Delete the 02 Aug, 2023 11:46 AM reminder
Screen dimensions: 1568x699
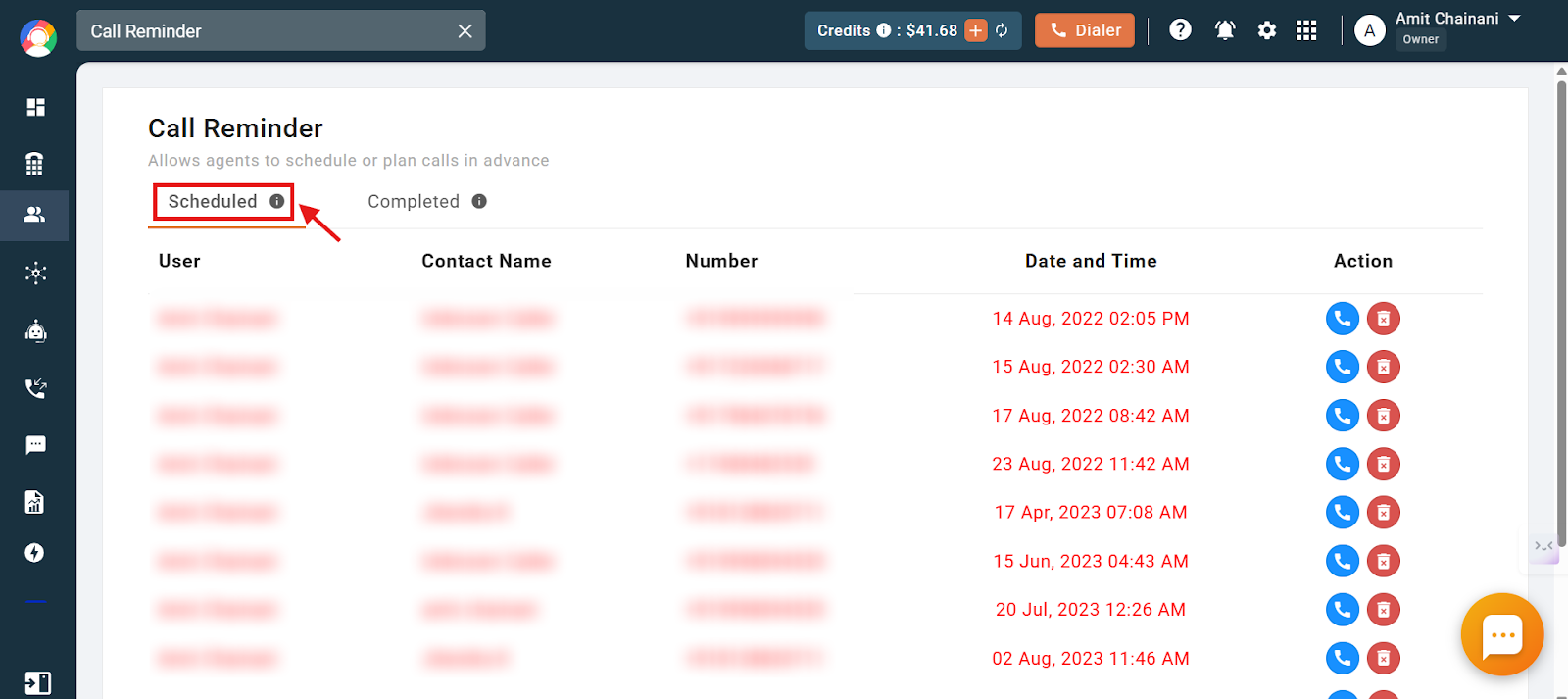point(1384,658)
